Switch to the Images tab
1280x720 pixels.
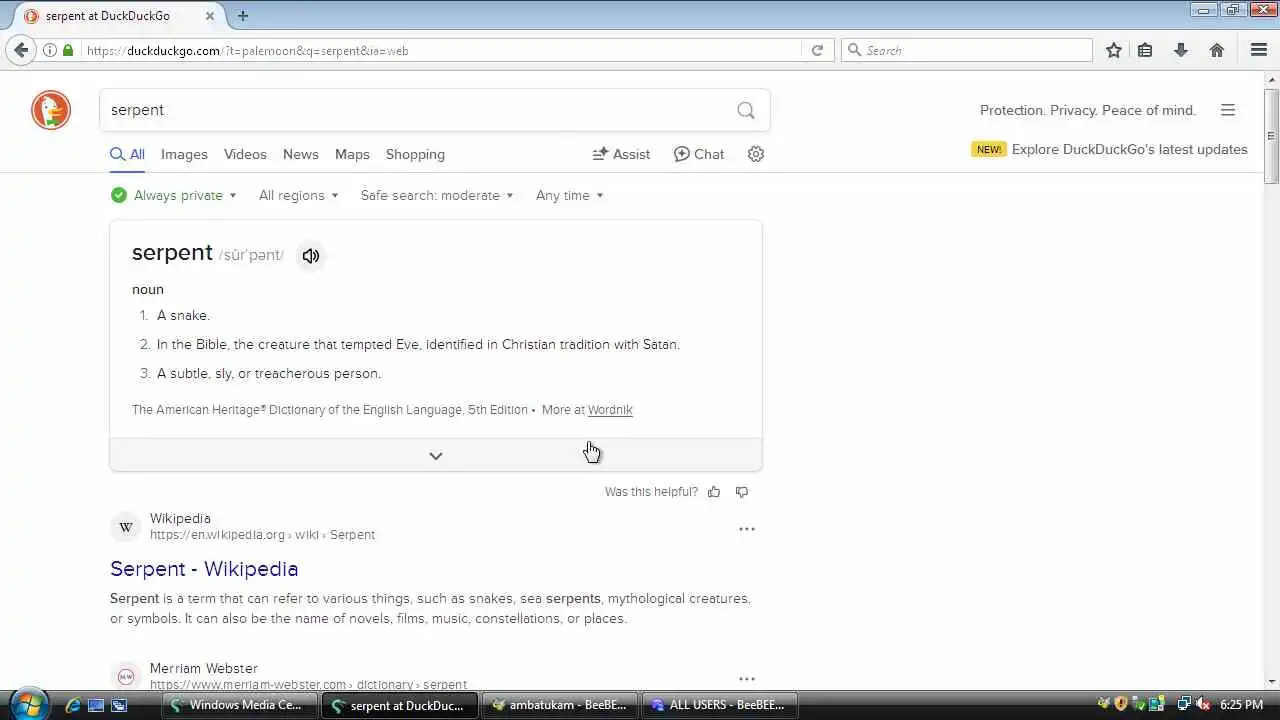click(184, 154)
